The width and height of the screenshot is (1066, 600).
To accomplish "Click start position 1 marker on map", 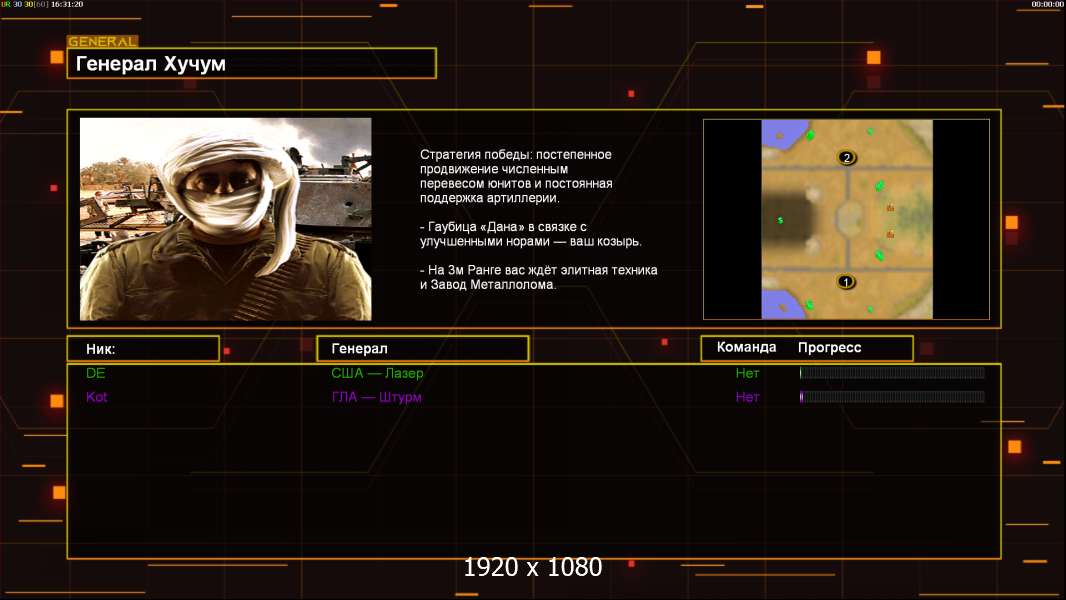I will pos(846,282).
